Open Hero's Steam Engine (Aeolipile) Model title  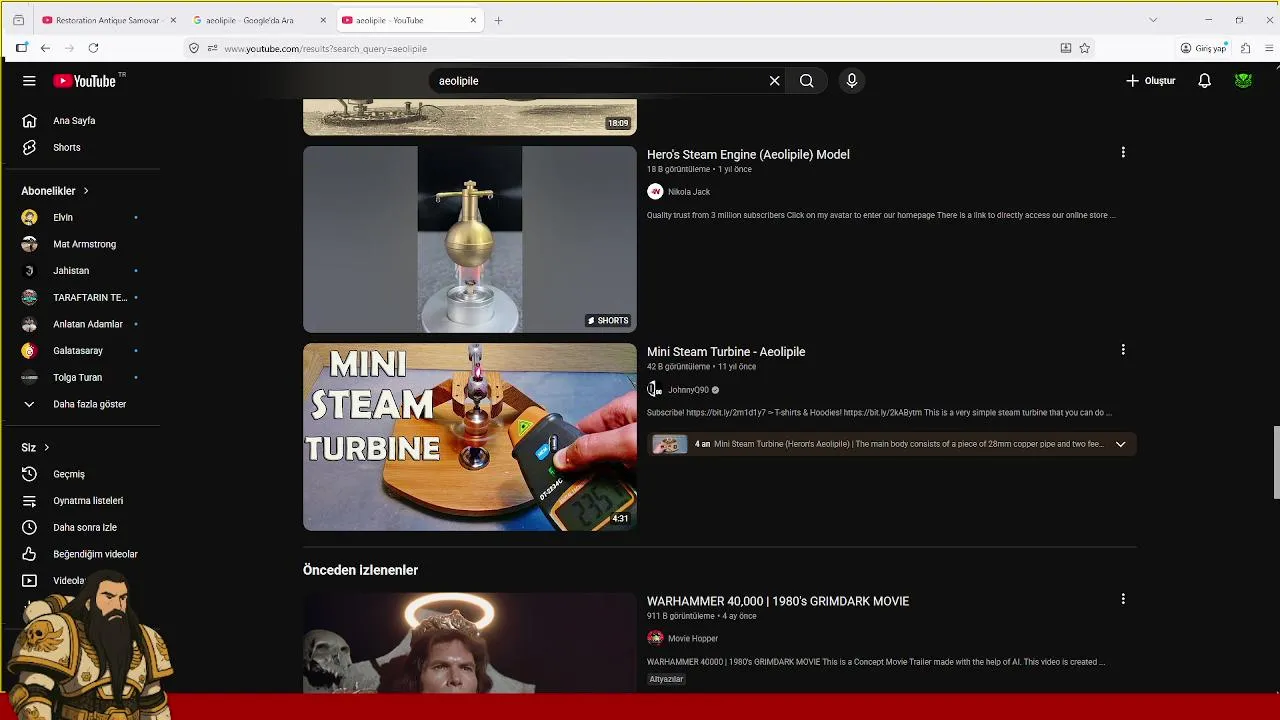pyautogui.click(x=748, y=155)
